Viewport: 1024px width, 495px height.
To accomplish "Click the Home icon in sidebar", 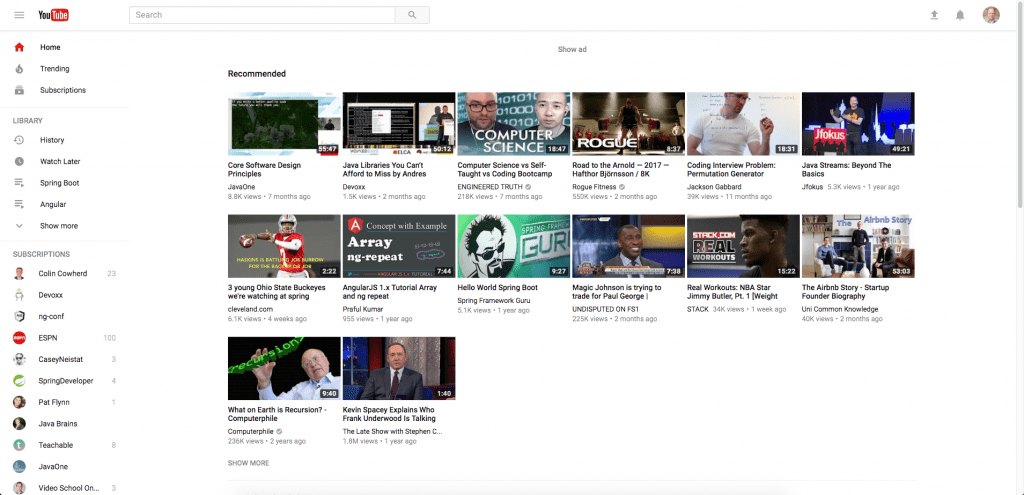I will [19, 47].
